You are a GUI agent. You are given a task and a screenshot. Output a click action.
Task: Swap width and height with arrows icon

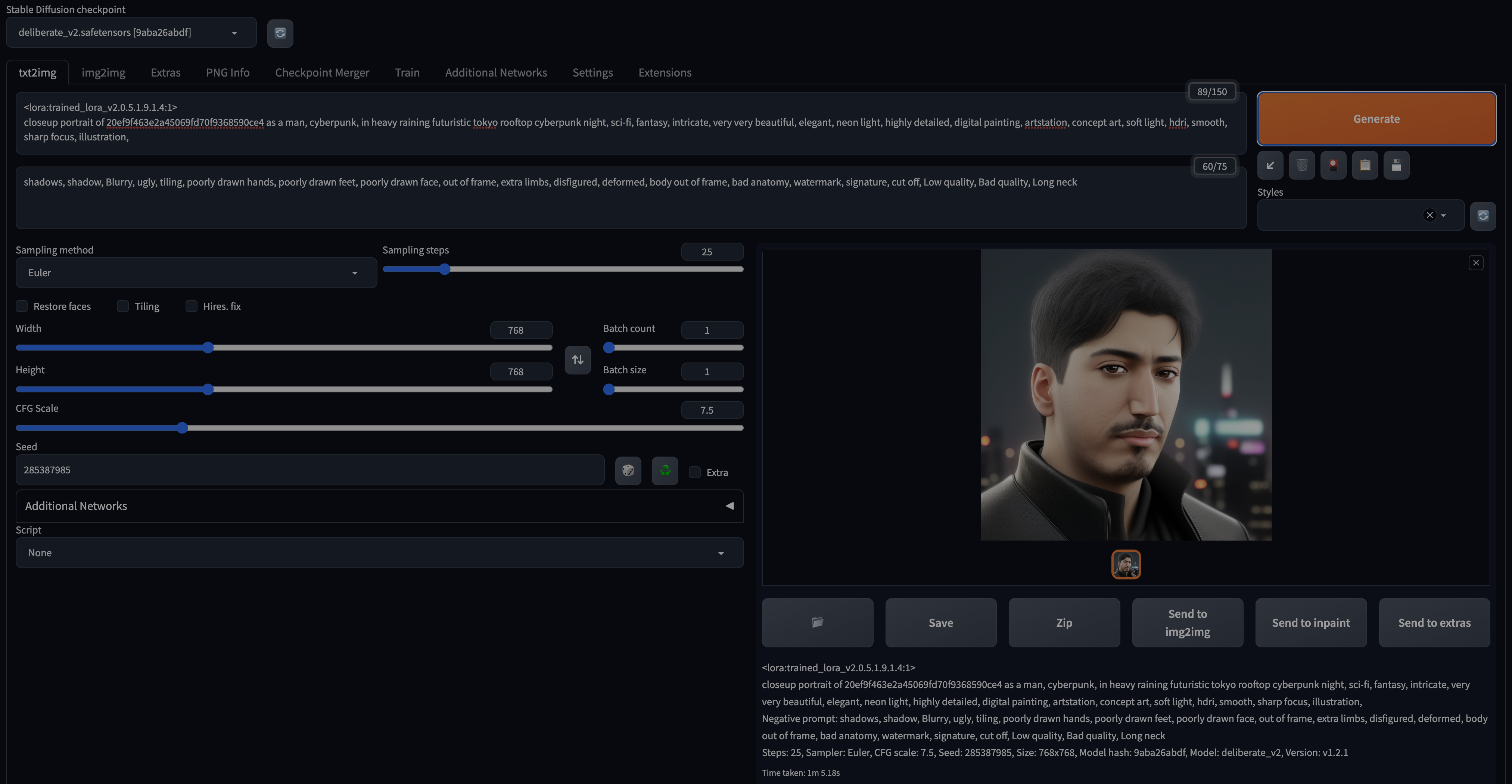(578, 360)
